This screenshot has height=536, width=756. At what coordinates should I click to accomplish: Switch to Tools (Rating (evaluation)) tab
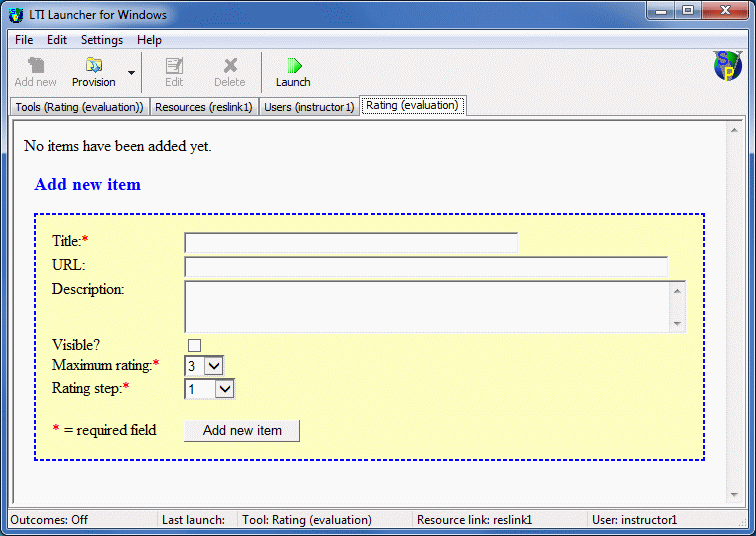(x=80, y=107)
